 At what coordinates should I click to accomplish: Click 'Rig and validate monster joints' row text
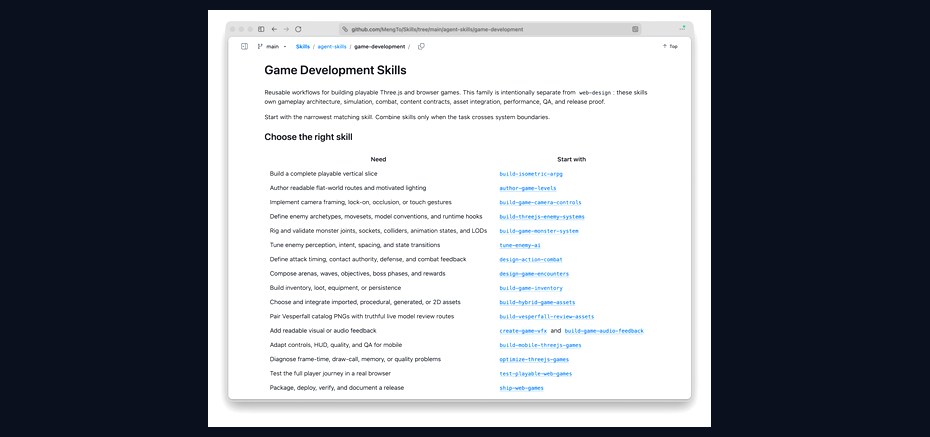pos(378,231)
